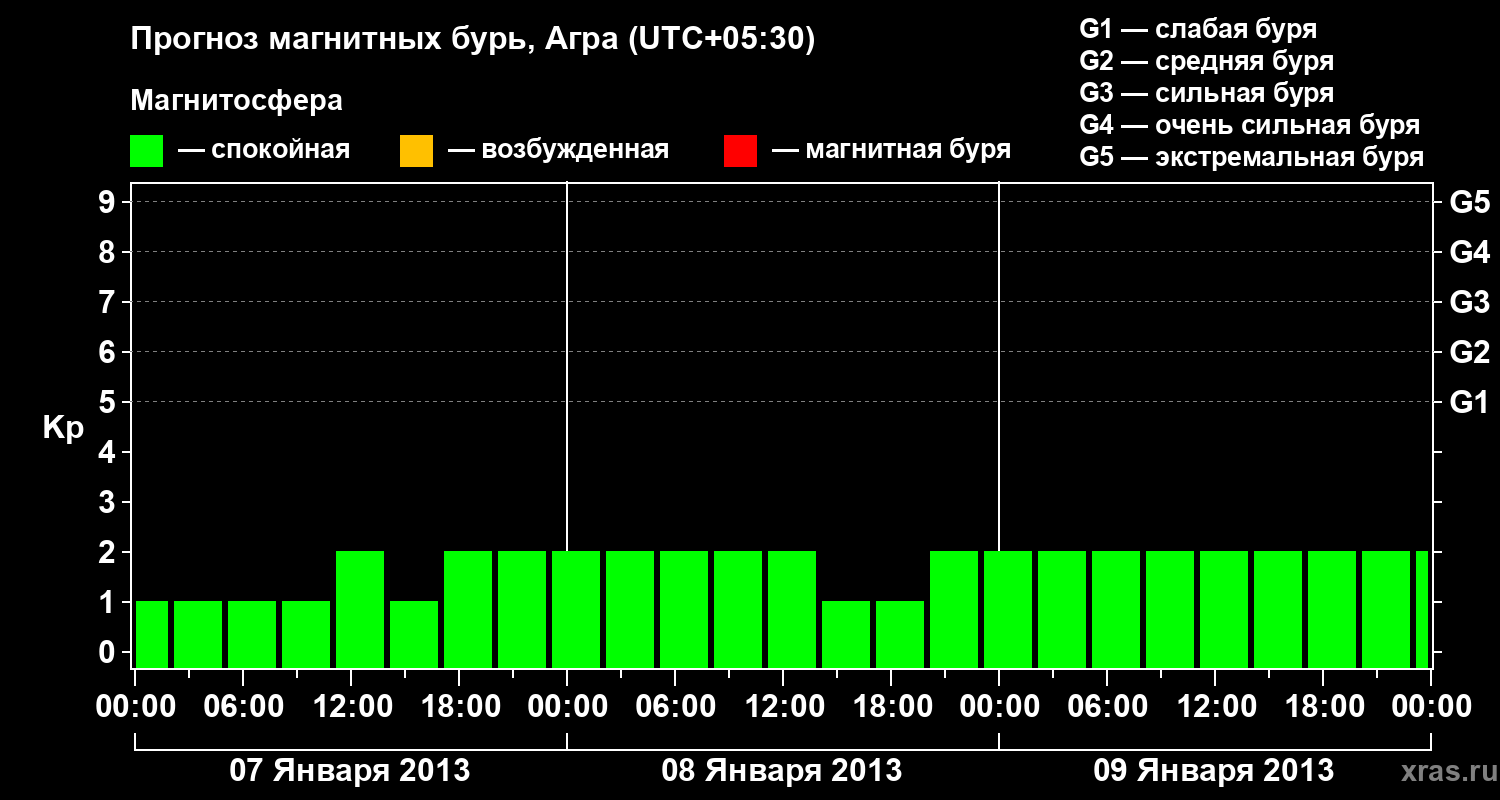Click the '06:00' time label for 07 Января

pos(243,707)
